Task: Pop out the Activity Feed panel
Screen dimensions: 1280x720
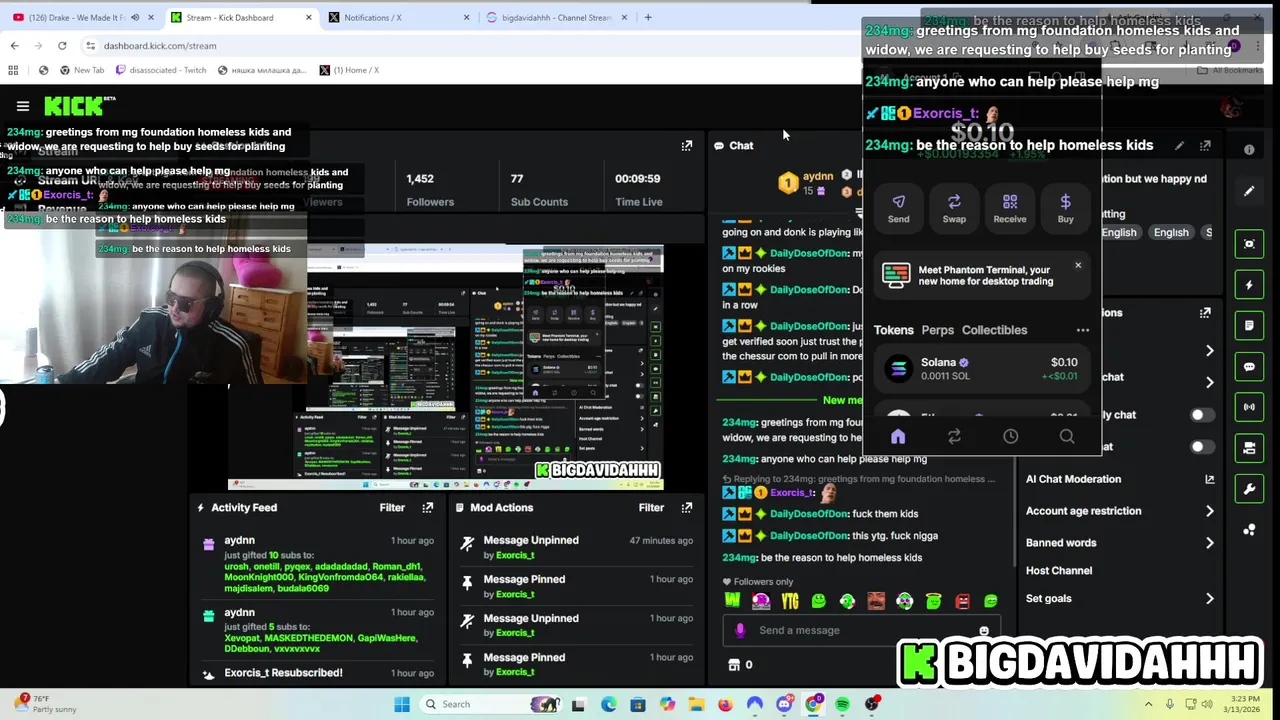Action: point(428,508)
